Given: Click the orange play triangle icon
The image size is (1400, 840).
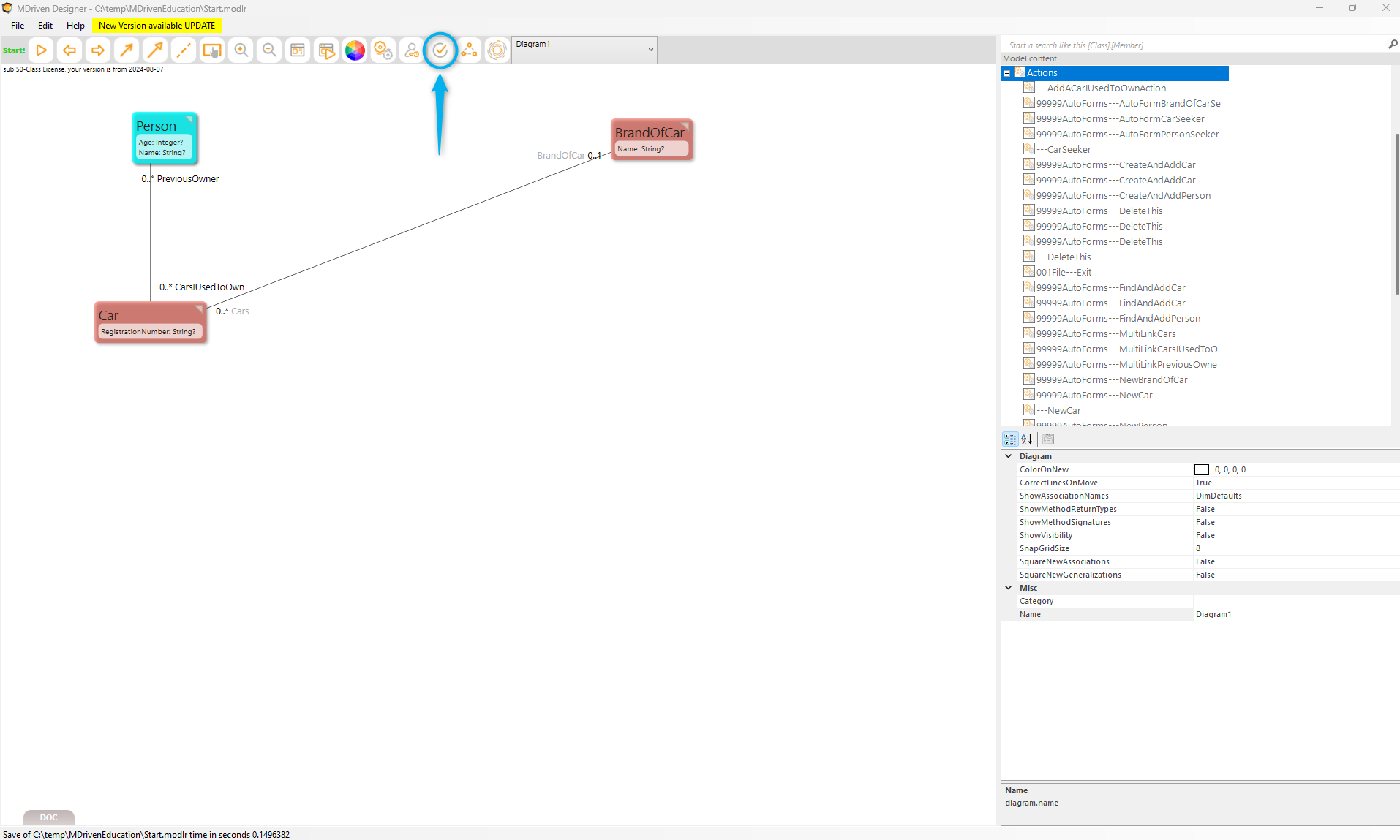Looking at the screenshot, I should point(42,50).
